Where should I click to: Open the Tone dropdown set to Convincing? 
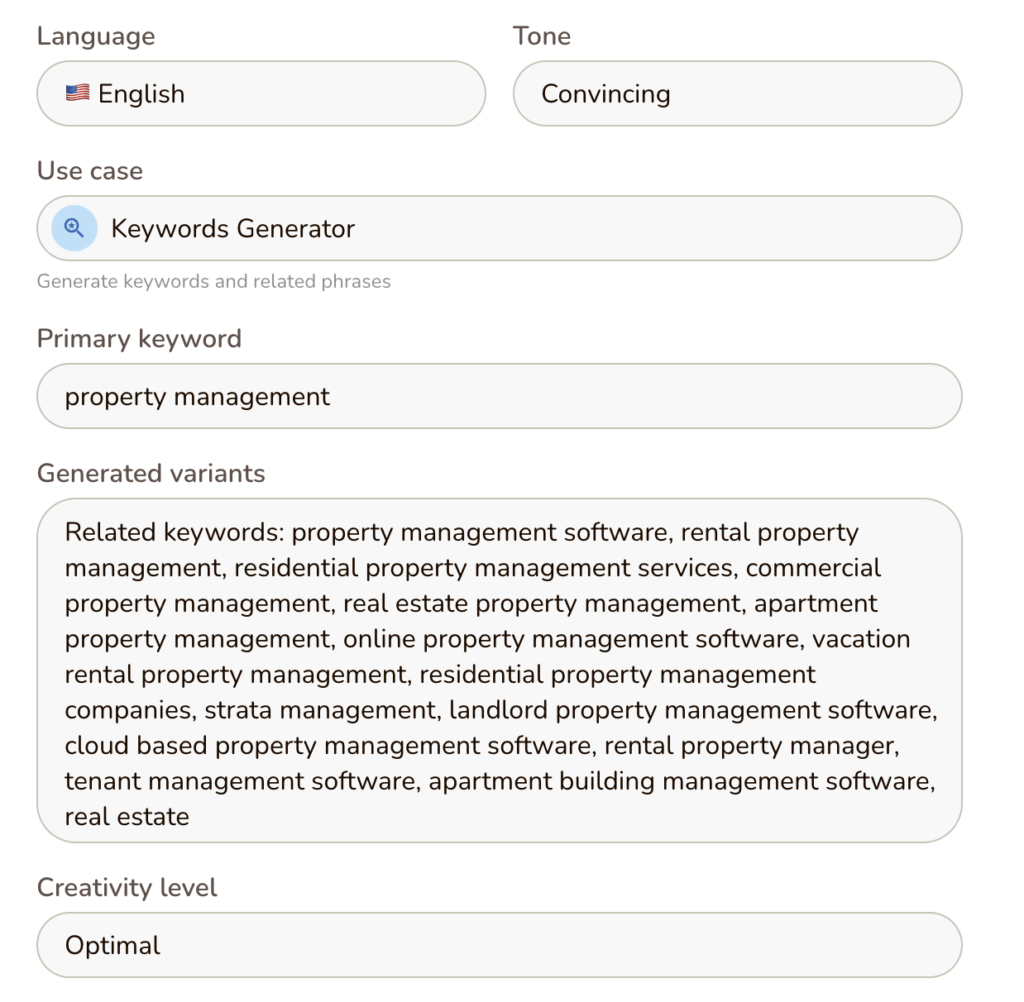[x=737, y=94]
